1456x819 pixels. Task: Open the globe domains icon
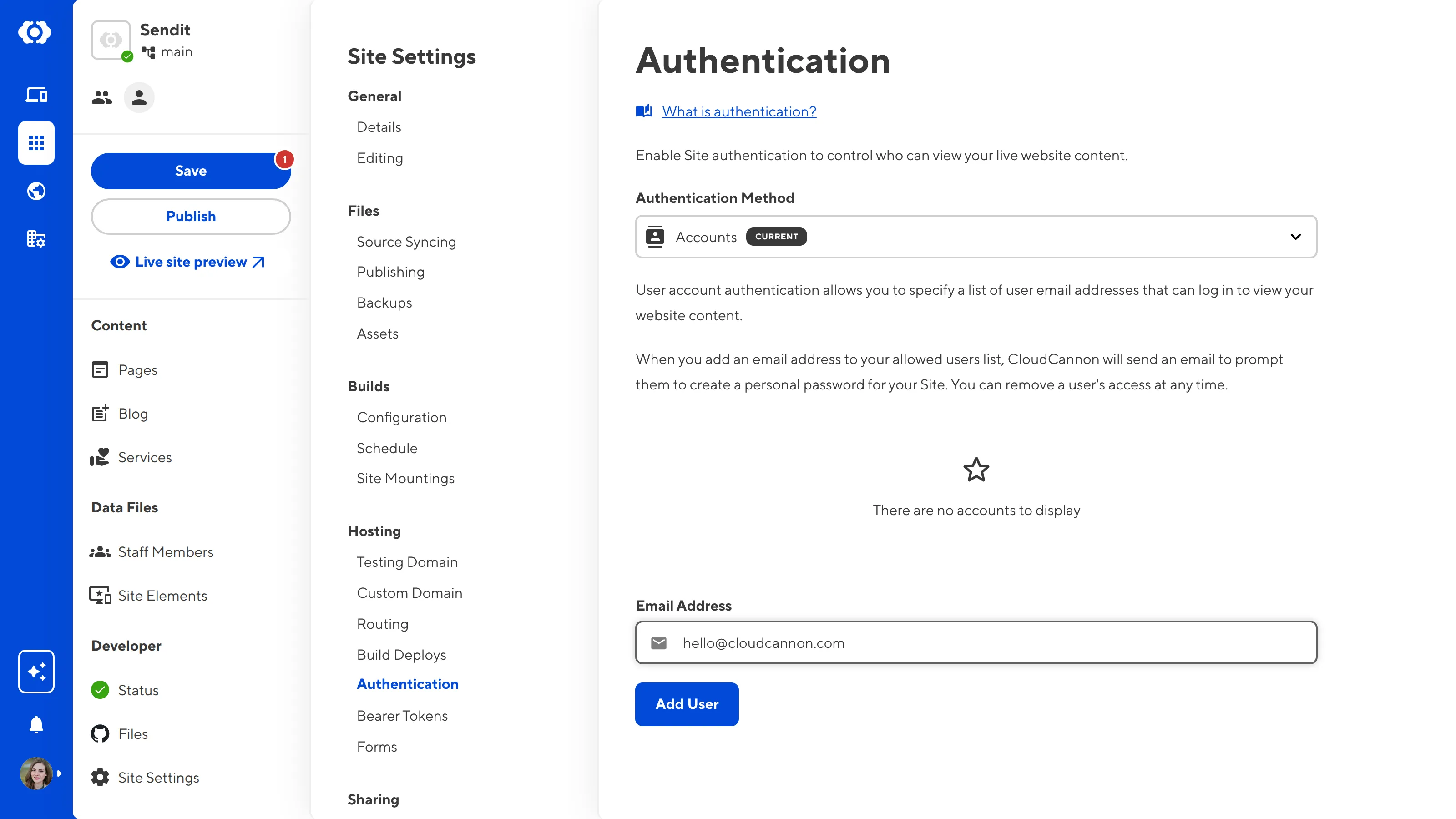[x=36, y=191]
